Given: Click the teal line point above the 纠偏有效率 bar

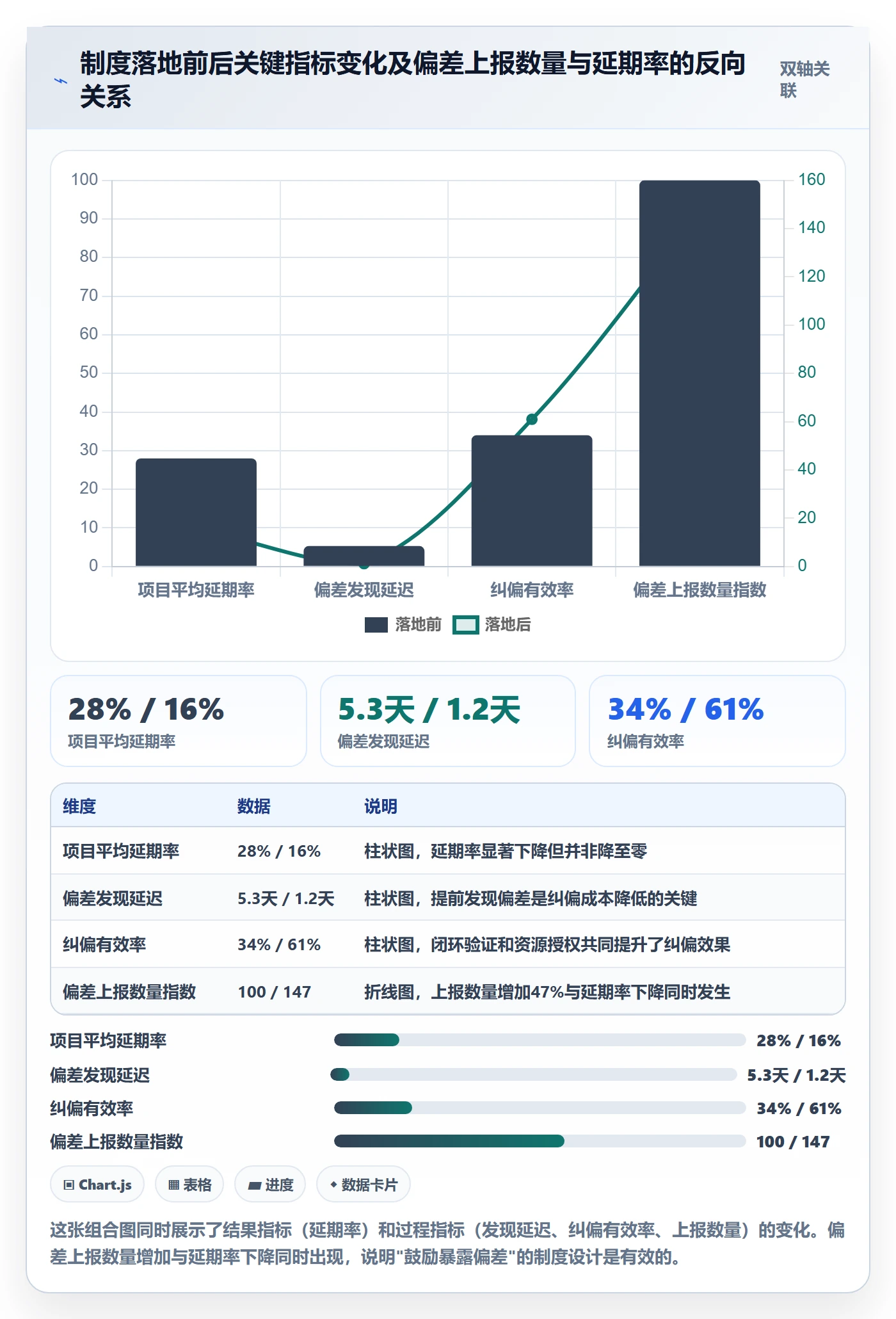Looking at the screenshot, I should [x=532, y=419].
